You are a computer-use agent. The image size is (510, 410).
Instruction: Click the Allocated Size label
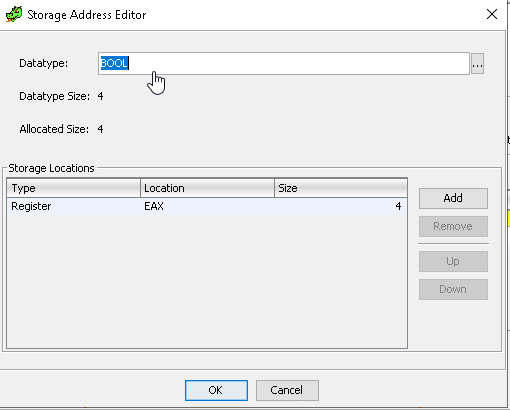point(54,129)
